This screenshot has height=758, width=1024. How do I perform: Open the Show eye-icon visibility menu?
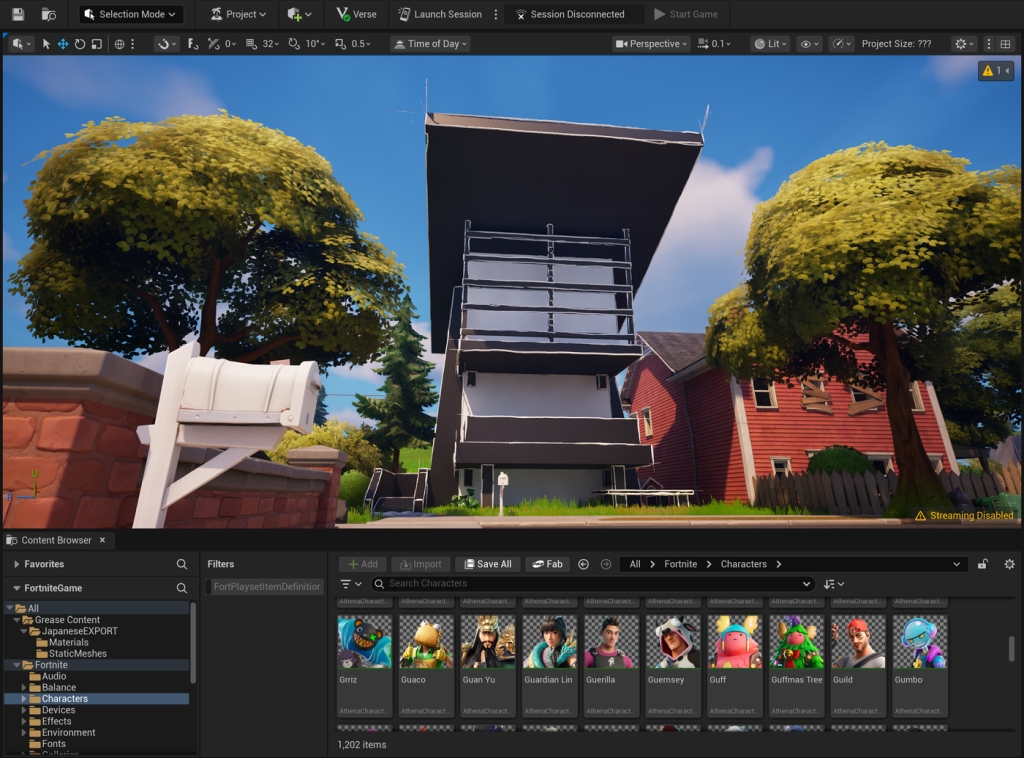pos(809,44)
